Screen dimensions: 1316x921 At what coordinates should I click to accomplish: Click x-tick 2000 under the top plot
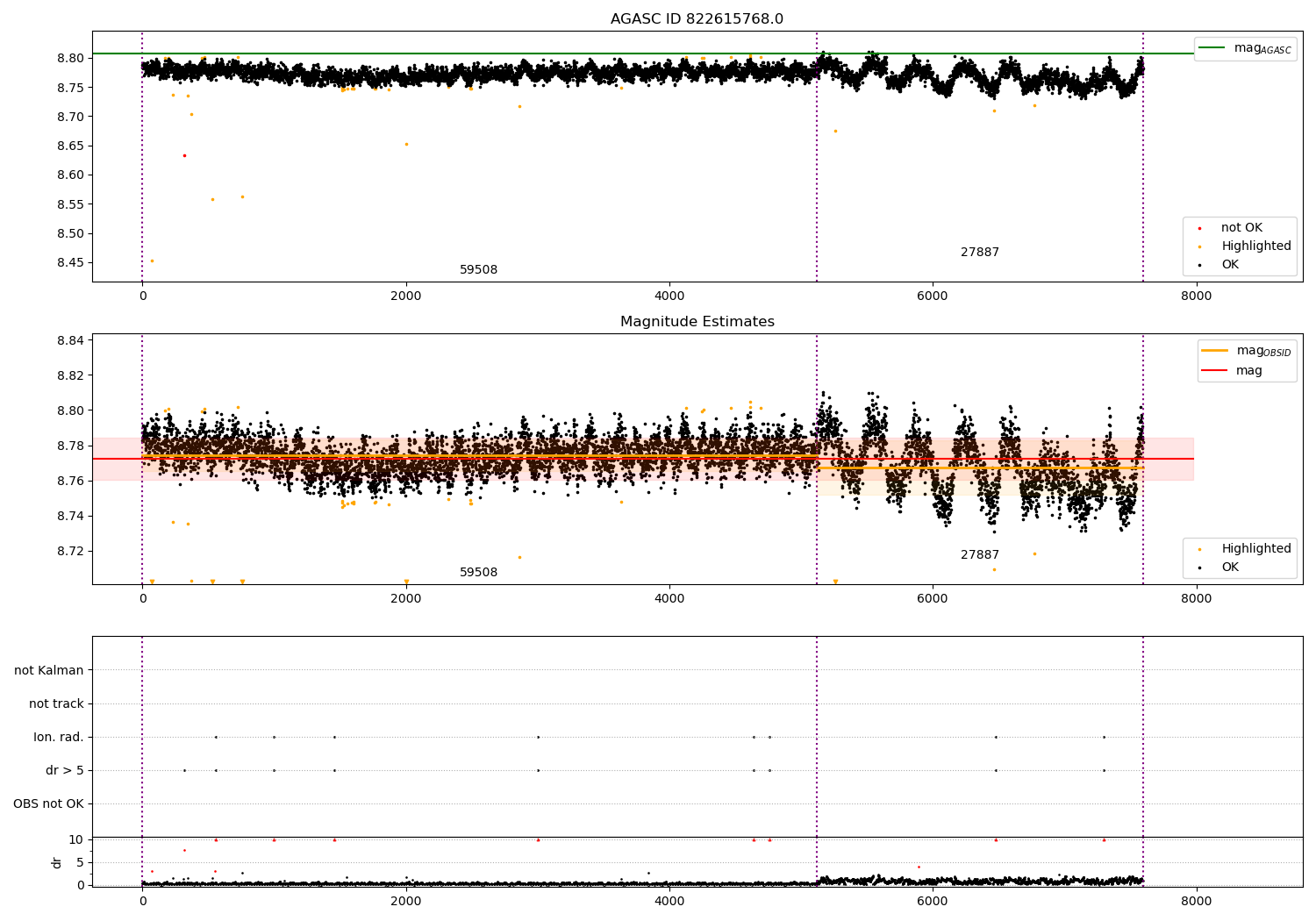click(406, 296)
